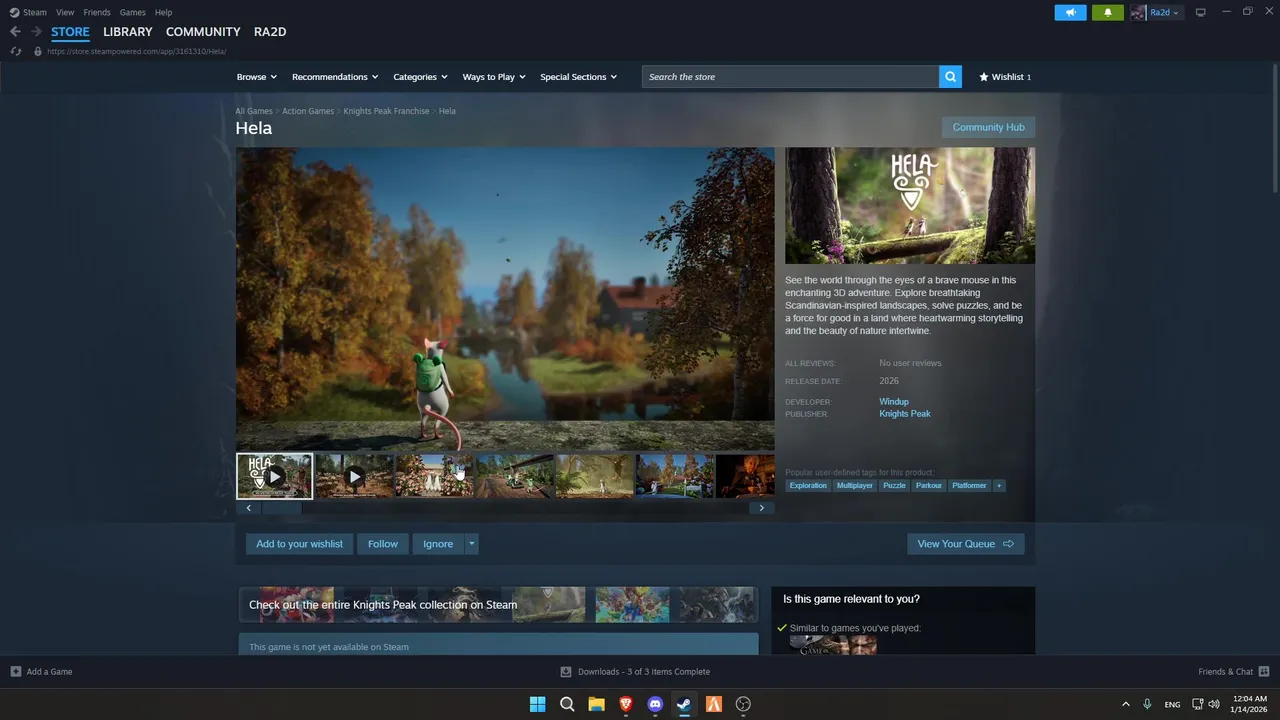The height and width of the screenshot is (720, 1280).
Task: Open File Explorer from taskbar
Action: tap(596, 704)
